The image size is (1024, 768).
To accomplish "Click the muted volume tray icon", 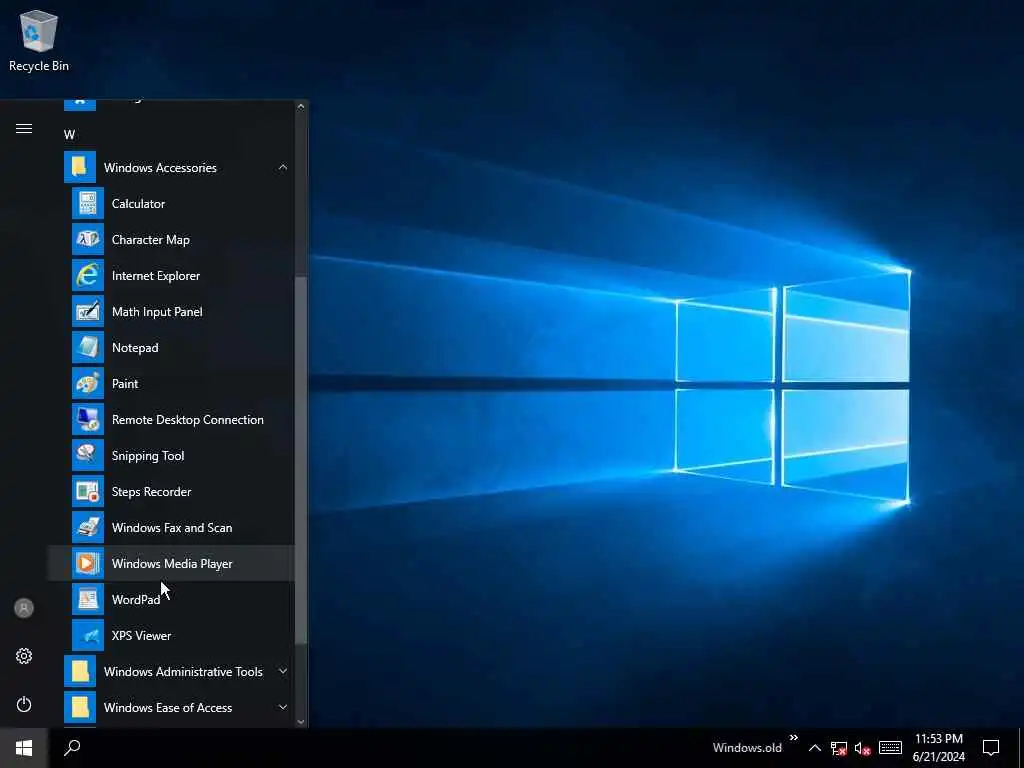I will 862,748.
